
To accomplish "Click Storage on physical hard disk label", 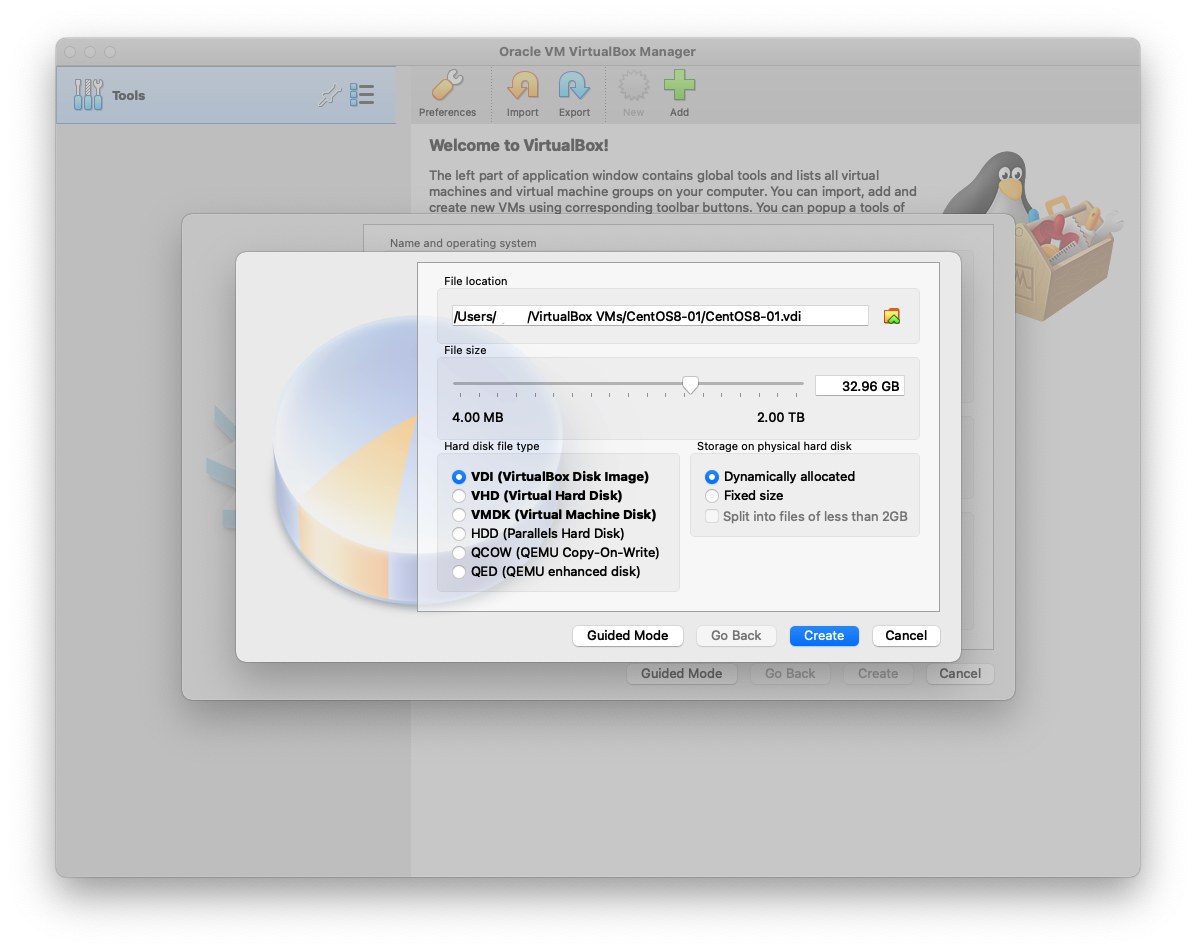I will (x=773, y=446).
